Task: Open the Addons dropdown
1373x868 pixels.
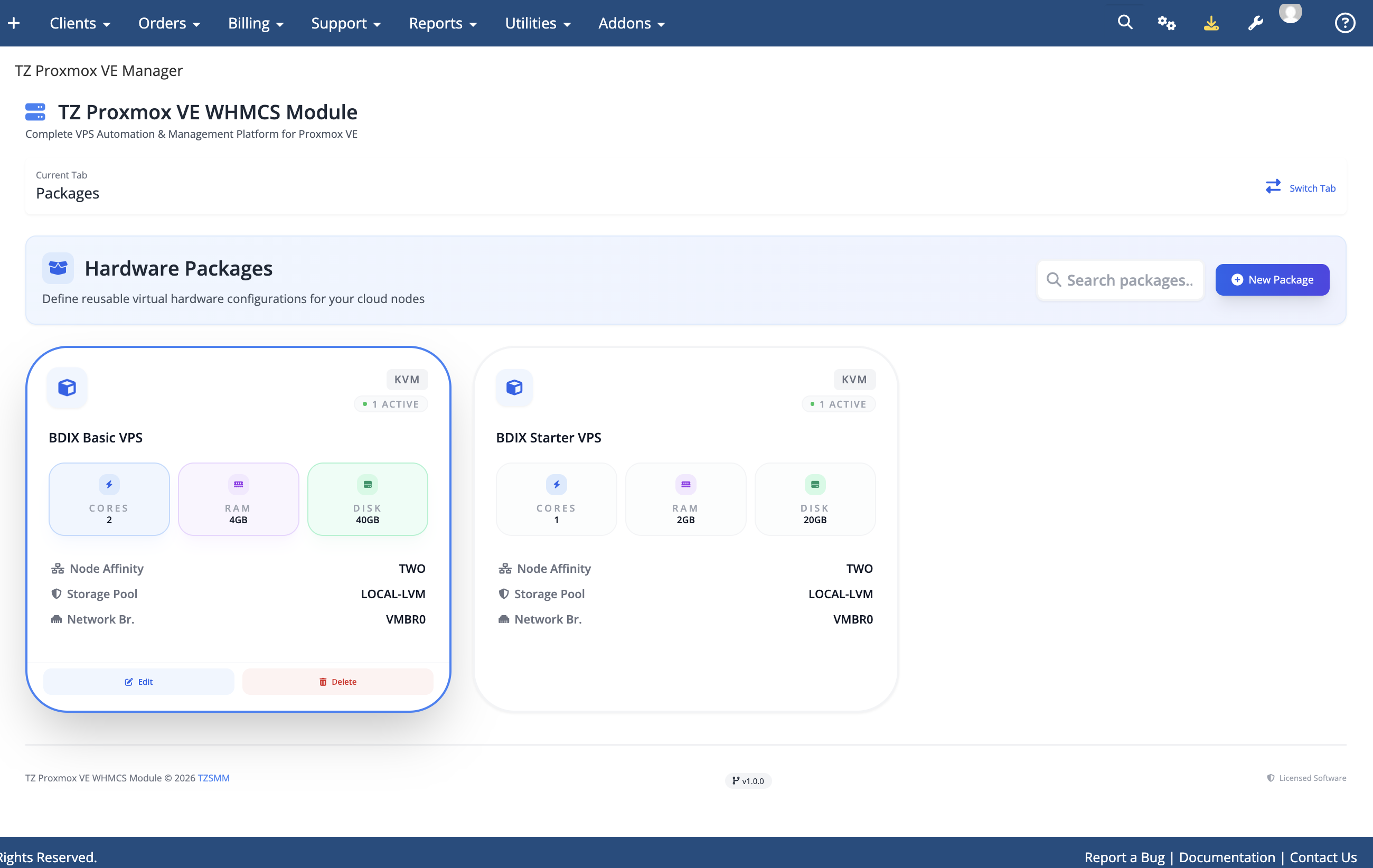Action: coord(631,23)
